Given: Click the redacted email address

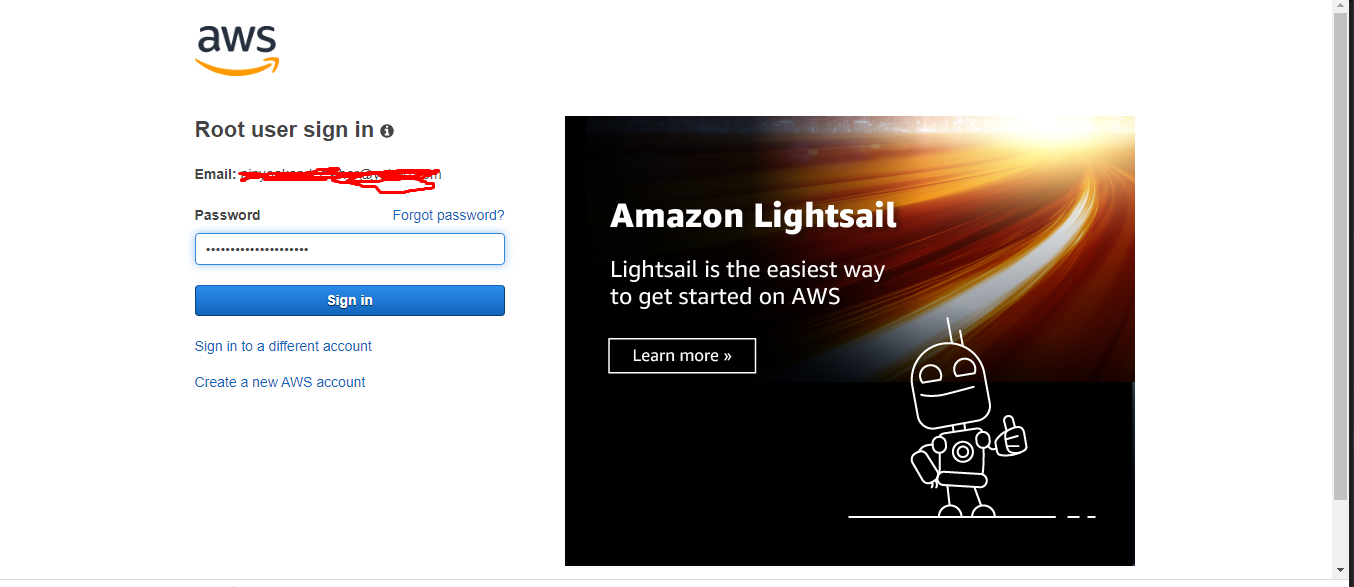Looking at the screenshot, I should (x=340, y=176).
